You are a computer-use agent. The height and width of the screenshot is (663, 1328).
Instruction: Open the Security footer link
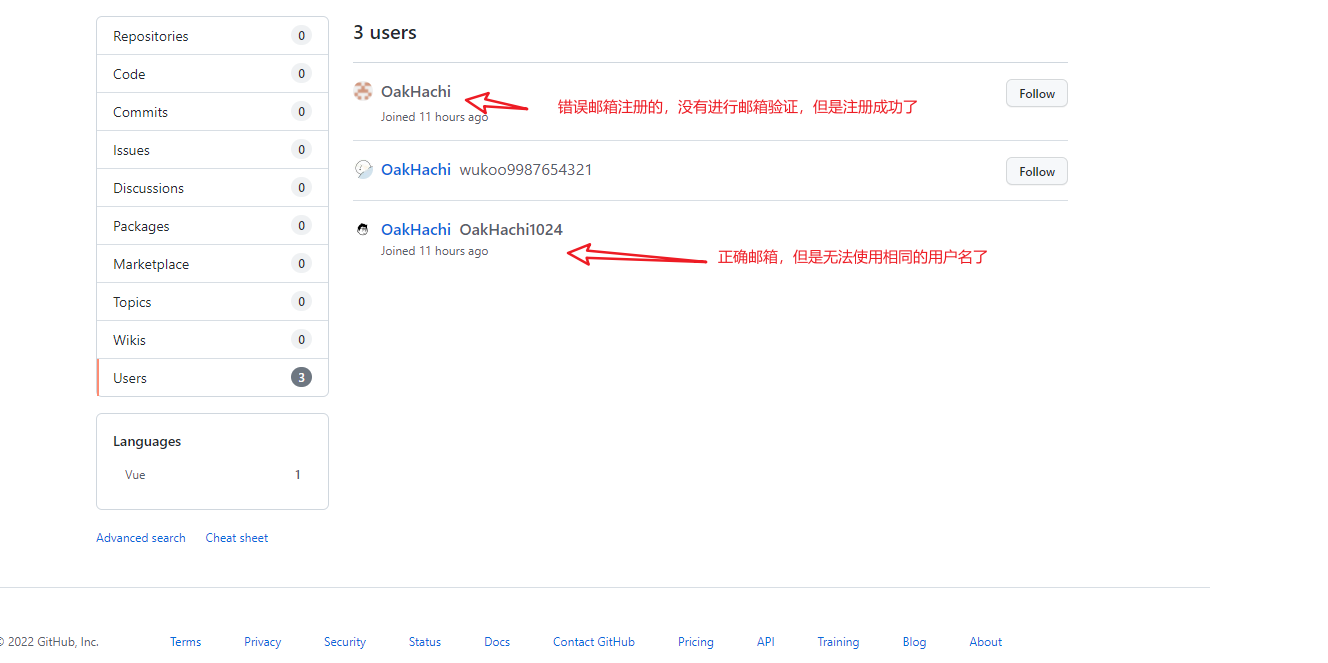345,642
